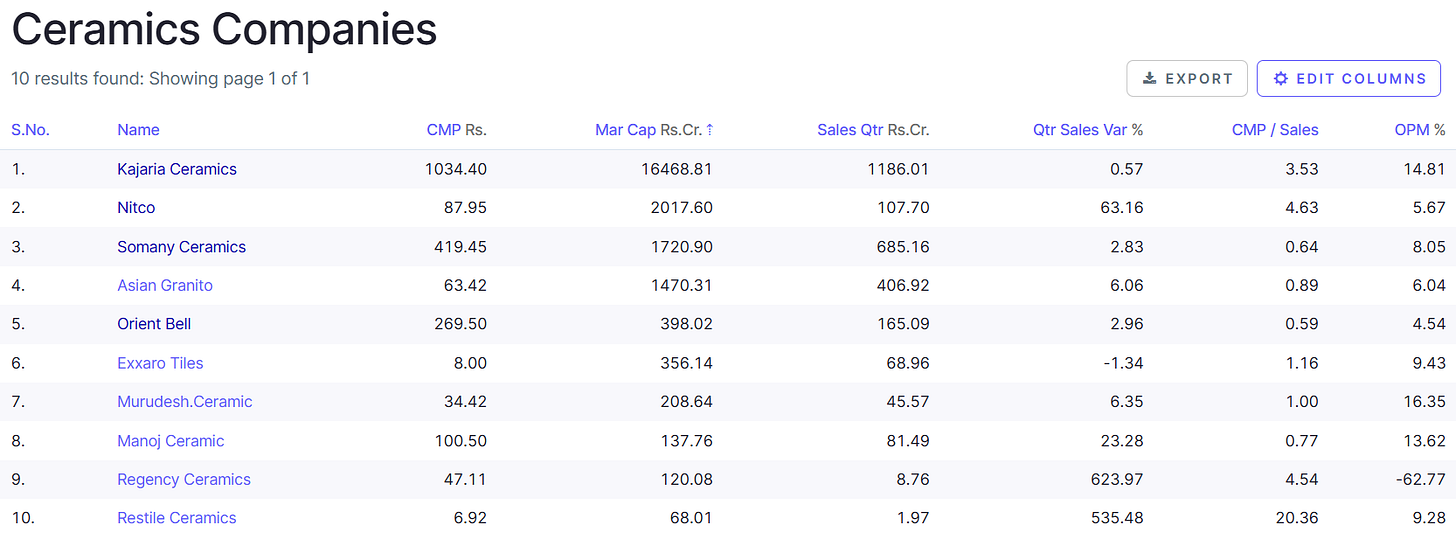This screenshot has height=551, width=1456.
Task: Open Asian Granito company link
Action: (165, 286)
